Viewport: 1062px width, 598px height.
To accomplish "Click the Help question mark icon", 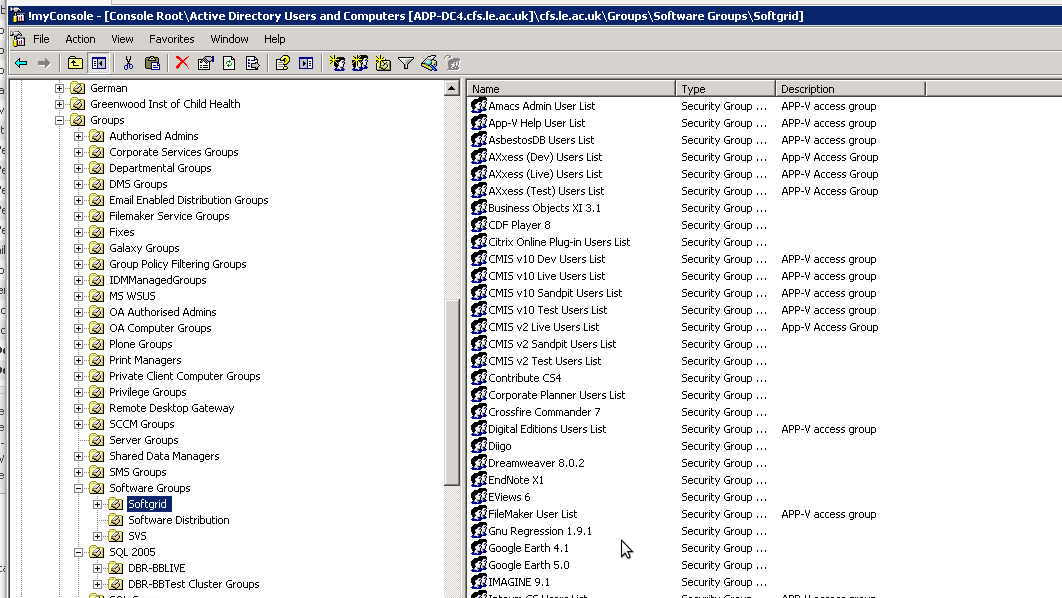I will click(x=282, y=63).
